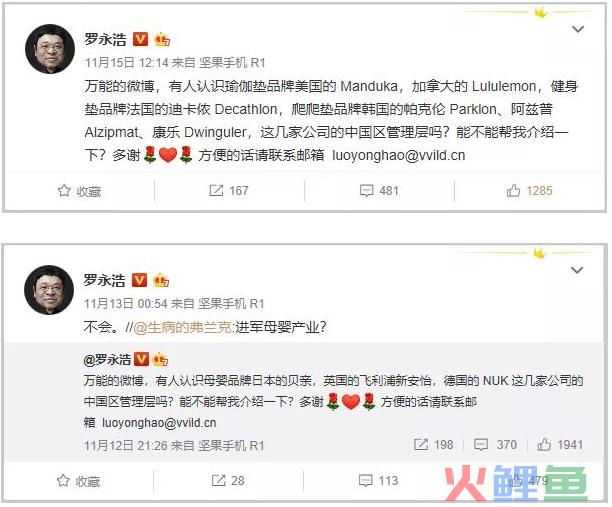This screenshot has width=612, height=507.
Task: Click the 11月12日 21:26 timestamp link
Action: (x=126, y=445)
